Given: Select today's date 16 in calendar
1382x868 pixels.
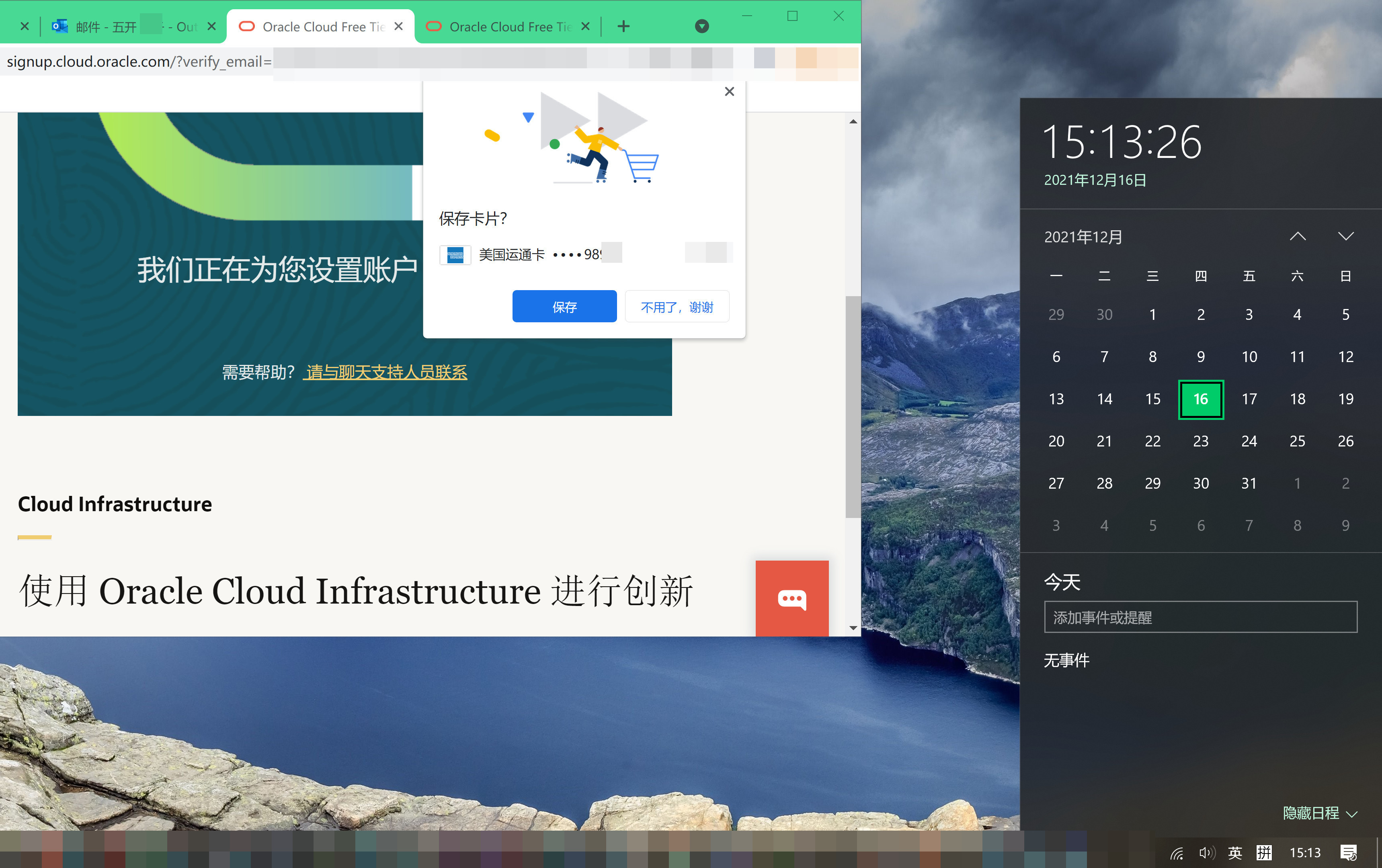Looking at the screenshot, I should [1201, 399].
